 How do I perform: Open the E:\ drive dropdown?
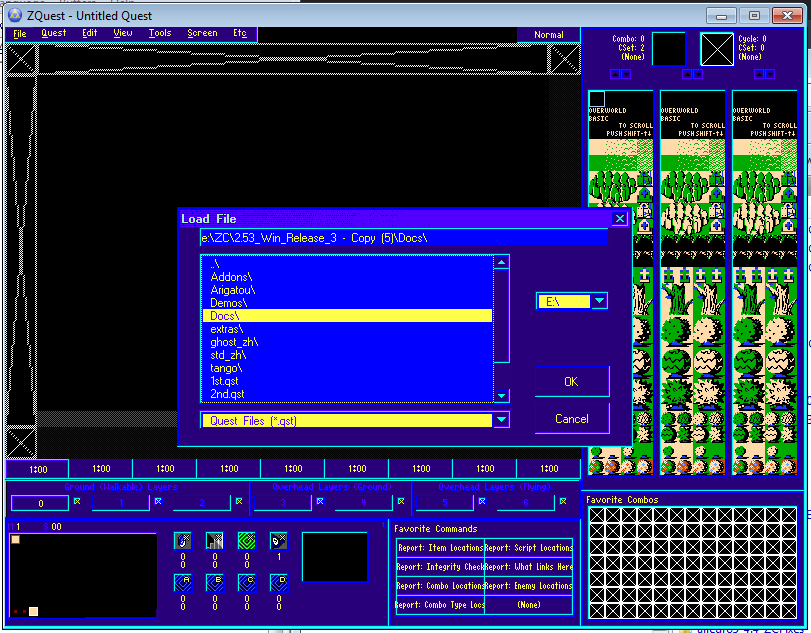(x=599, y=300)
